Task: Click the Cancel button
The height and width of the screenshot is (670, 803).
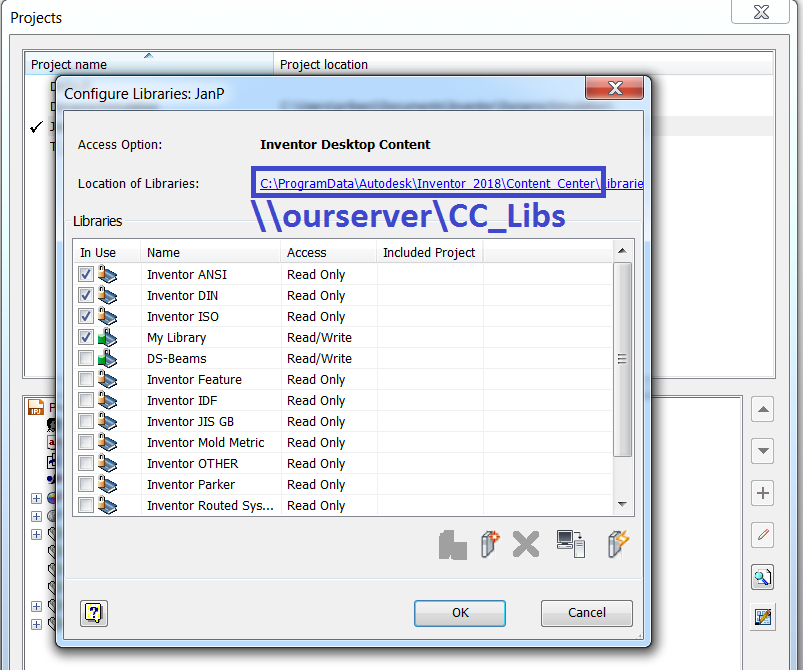Action: tap(586, 613)
